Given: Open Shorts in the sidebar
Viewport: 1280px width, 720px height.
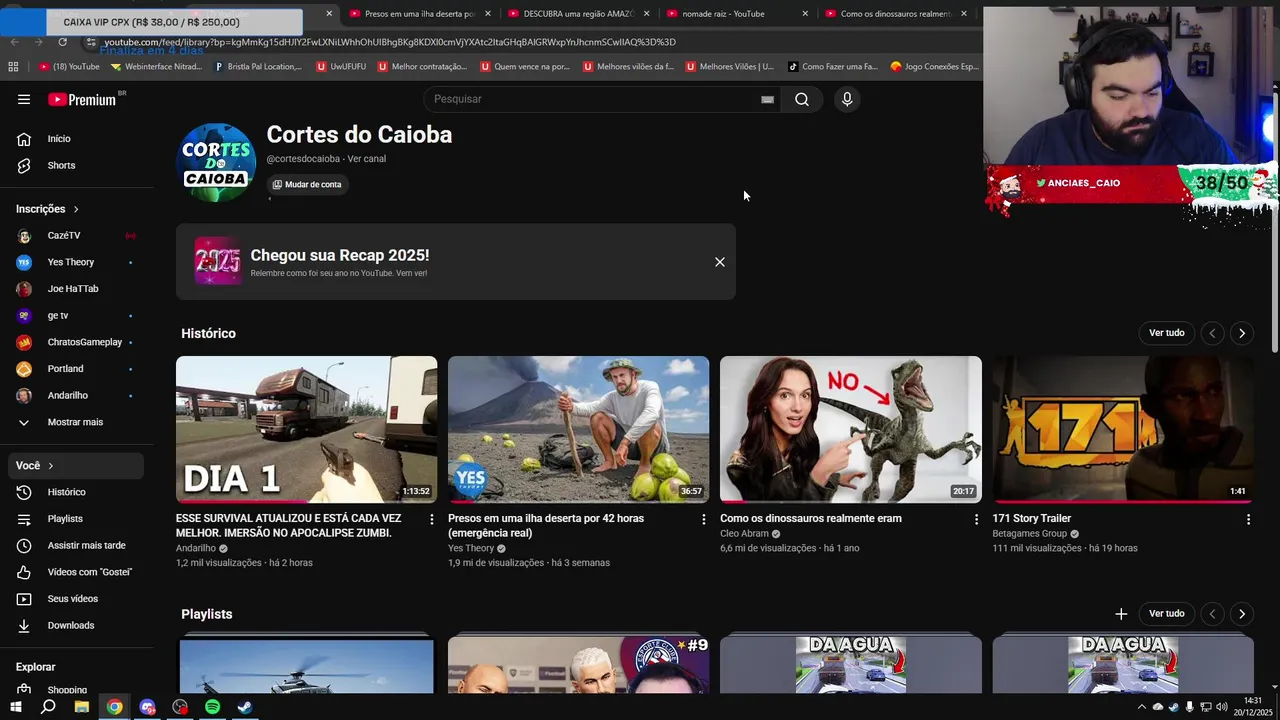Looking at the screenshot, I should click(x=61, y=165).
